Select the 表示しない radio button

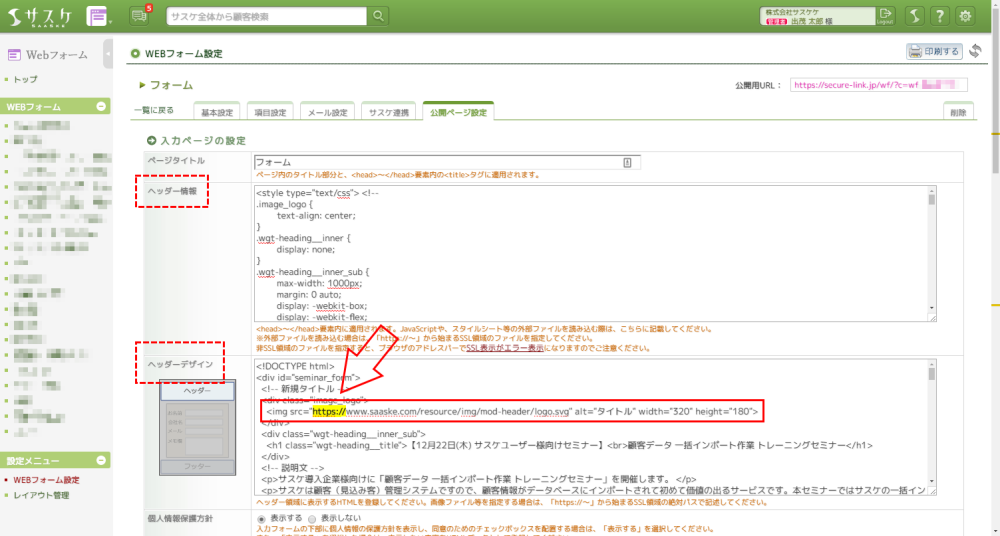coord(312,520)
